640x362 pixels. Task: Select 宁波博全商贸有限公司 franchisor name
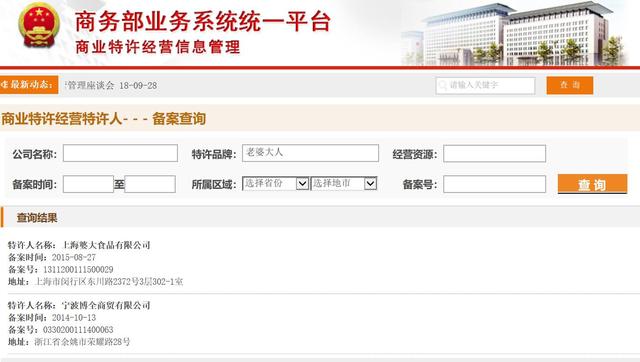click(106, 305)
